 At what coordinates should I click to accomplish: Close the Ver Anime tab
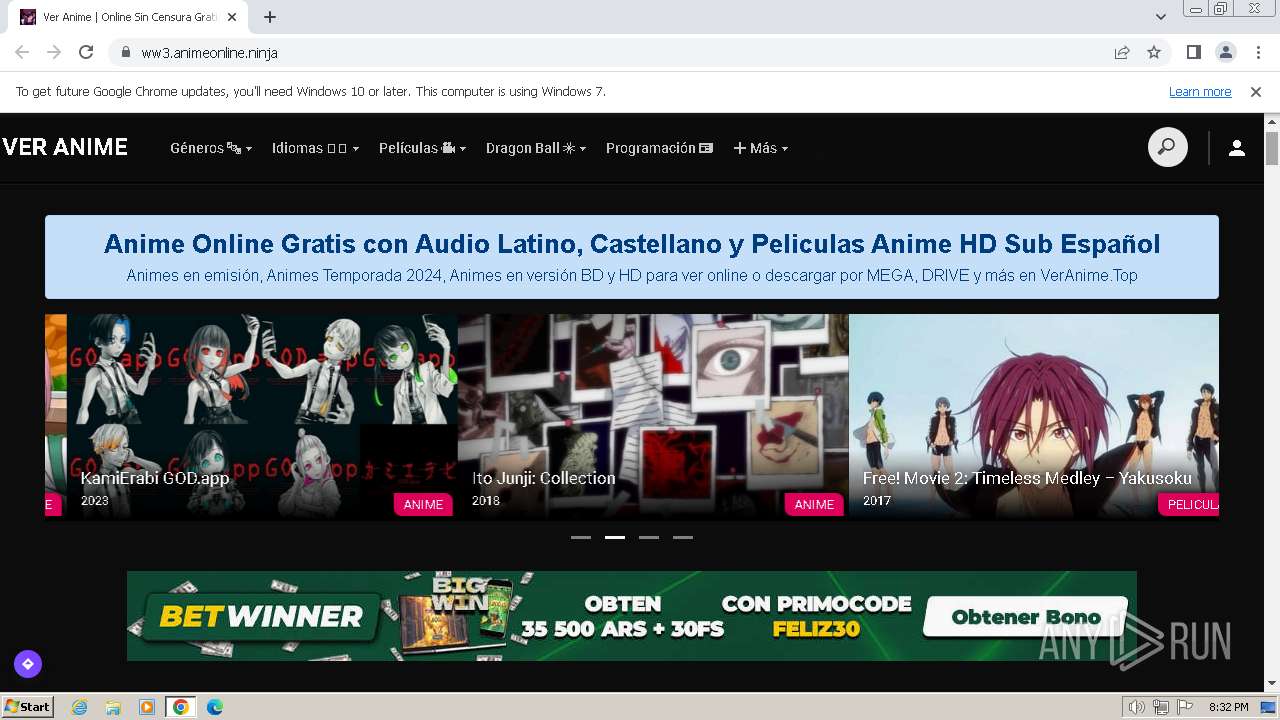pos(232,17)
